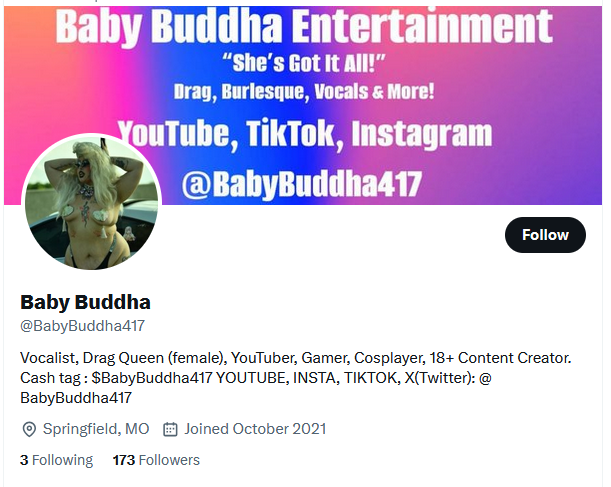
Task: Click the calendar icon beside Joined date
Action: point(170,429)
